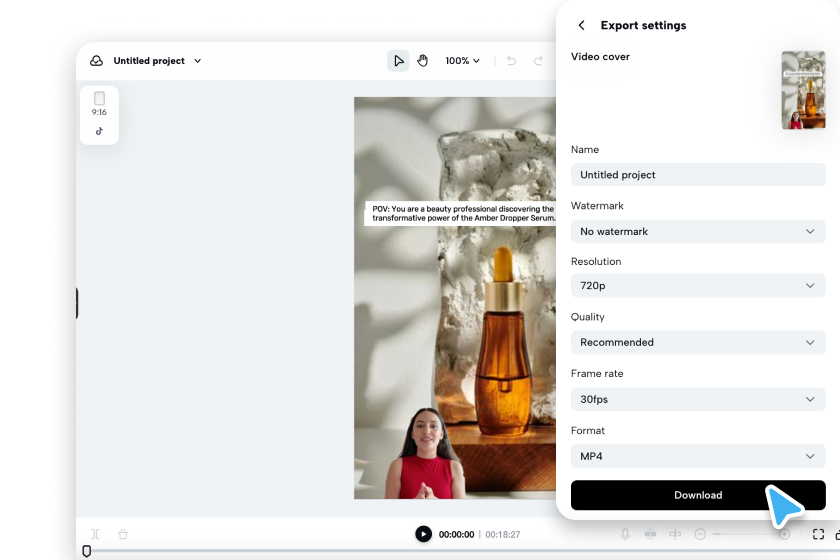Expand the 720p resolution dropdown
This screenshot has width=840, height=560.
click(x=698, y=286)
